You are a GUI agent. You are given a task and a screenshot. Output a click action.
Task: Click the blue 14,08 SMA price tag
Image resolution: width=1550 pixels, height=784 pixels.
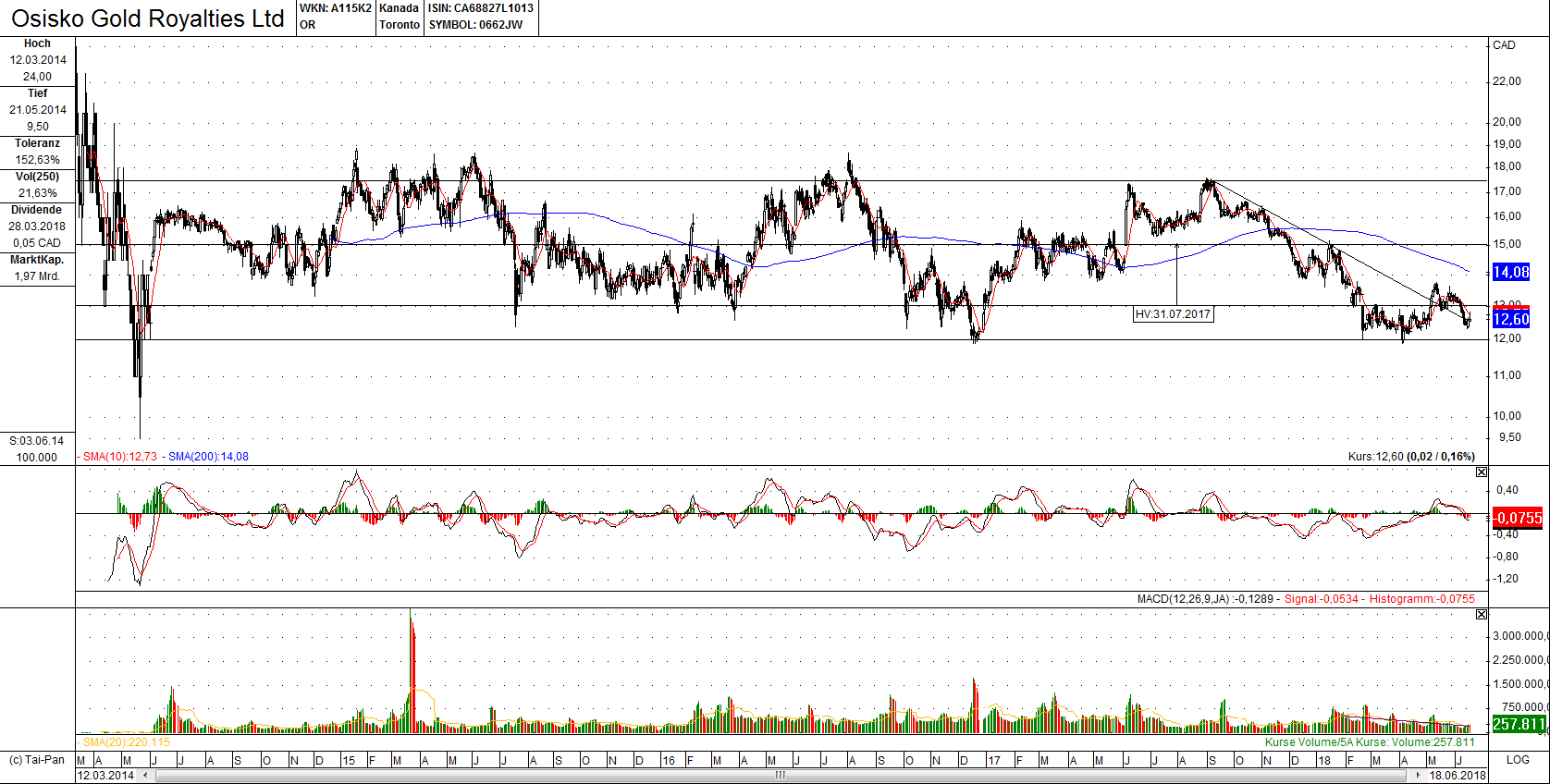[x=1511, y=272]
